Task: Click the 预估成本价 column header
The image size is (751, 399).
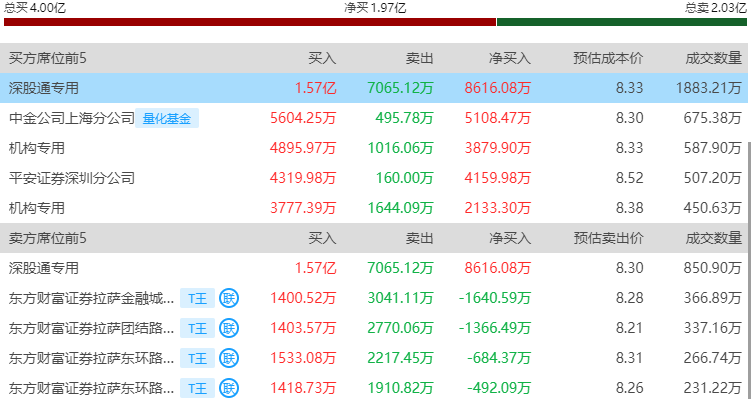Action: (608, 58)
